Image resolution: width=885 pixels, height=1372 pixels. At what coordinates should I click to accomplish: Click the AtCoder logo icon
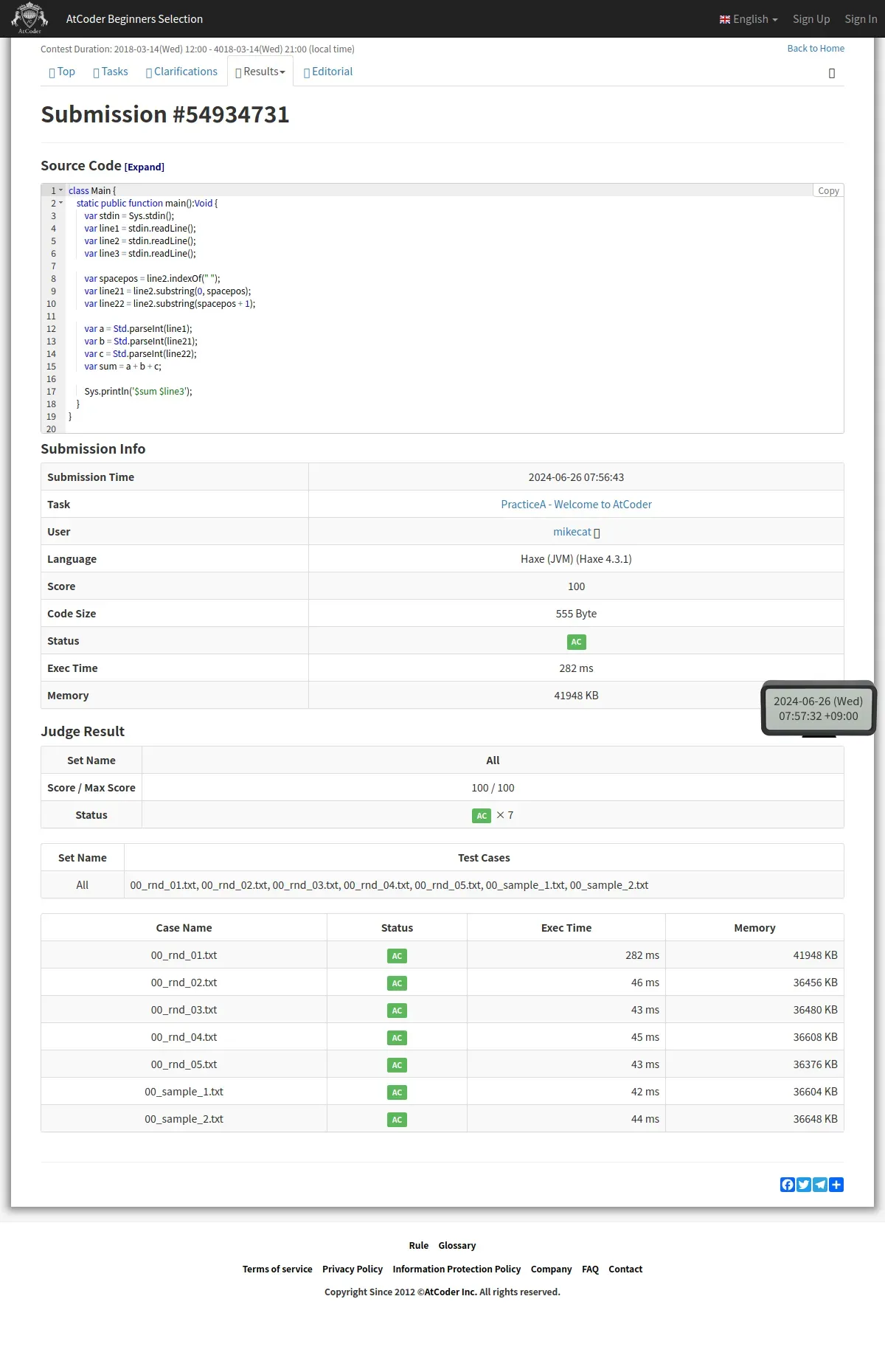coord(29,18)
